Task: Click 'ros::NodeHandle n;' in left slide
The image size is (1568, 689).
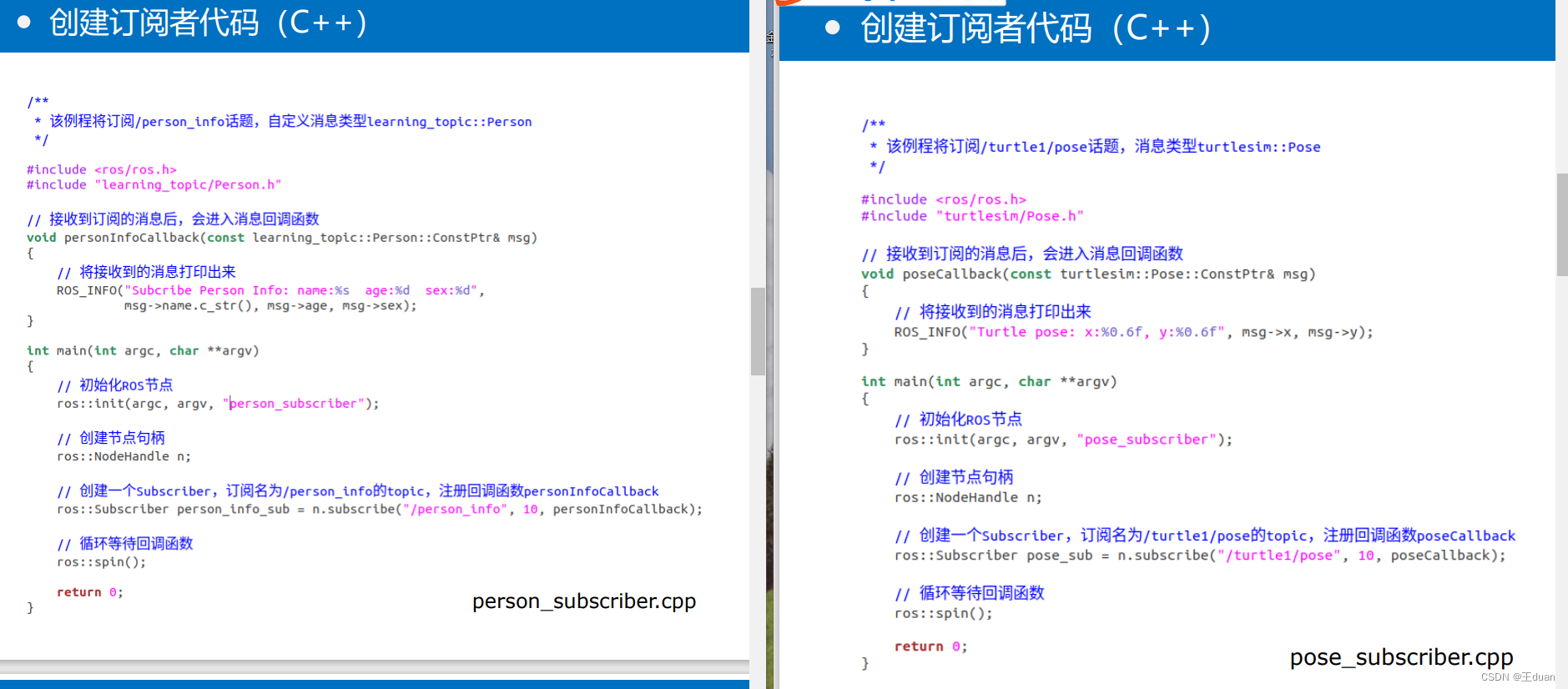Action: click(x=124, y=456)
